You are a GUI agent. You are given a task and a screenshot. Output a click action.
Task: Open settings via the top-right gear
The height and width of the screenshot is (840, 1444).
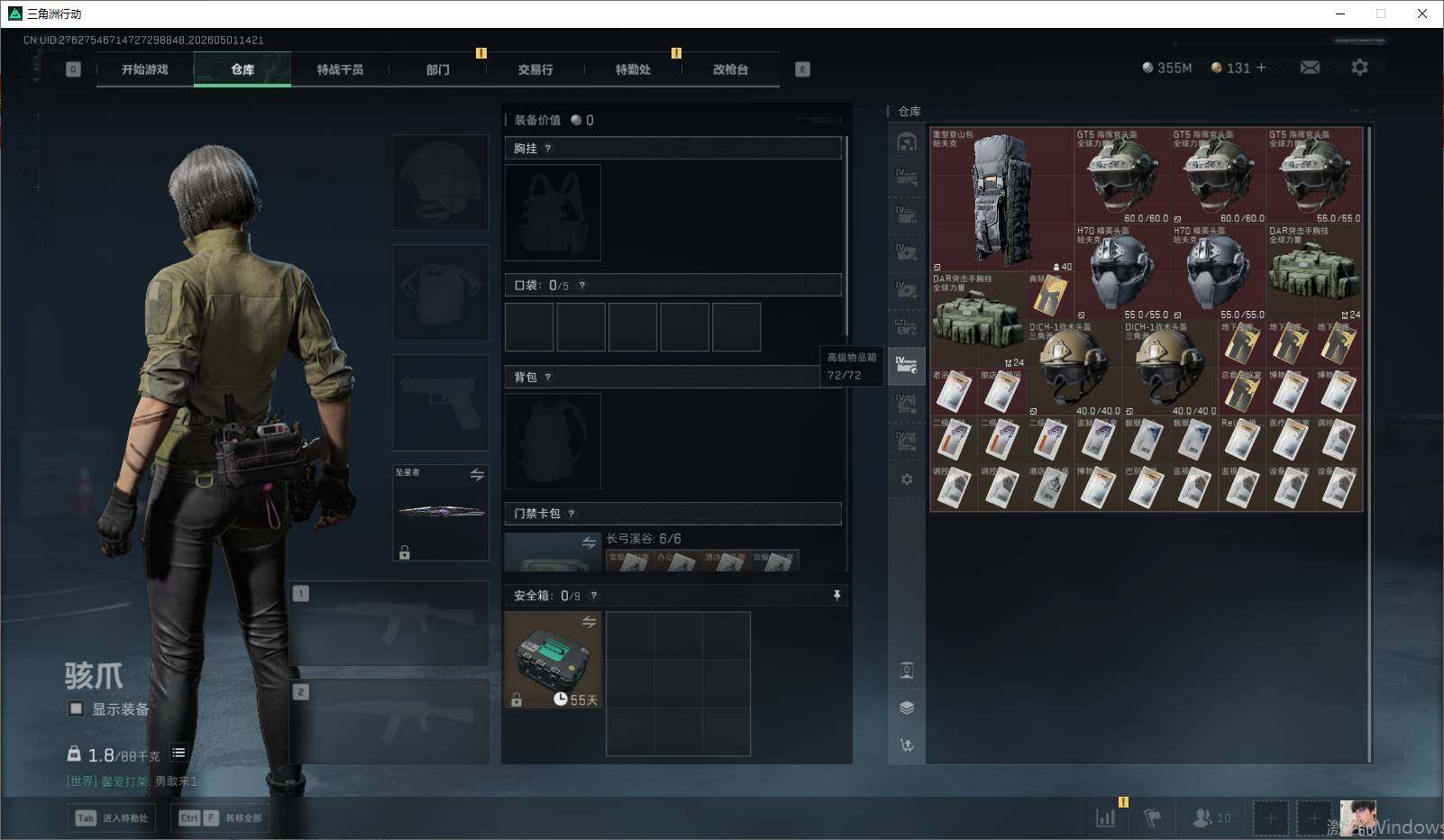(x=1359, y=68)
